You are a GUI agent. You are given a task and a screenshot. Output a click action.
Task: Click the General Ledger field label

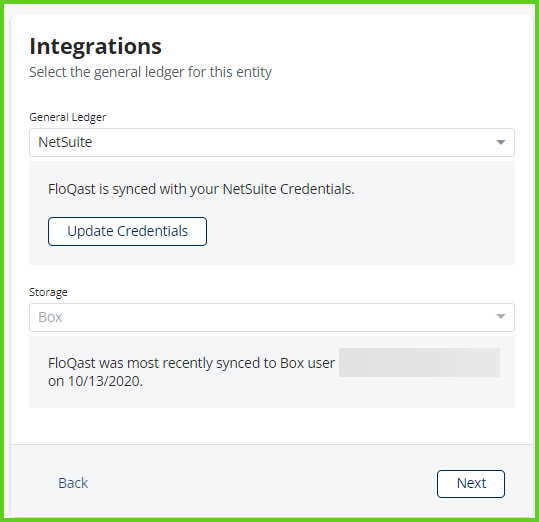(68, 117)
